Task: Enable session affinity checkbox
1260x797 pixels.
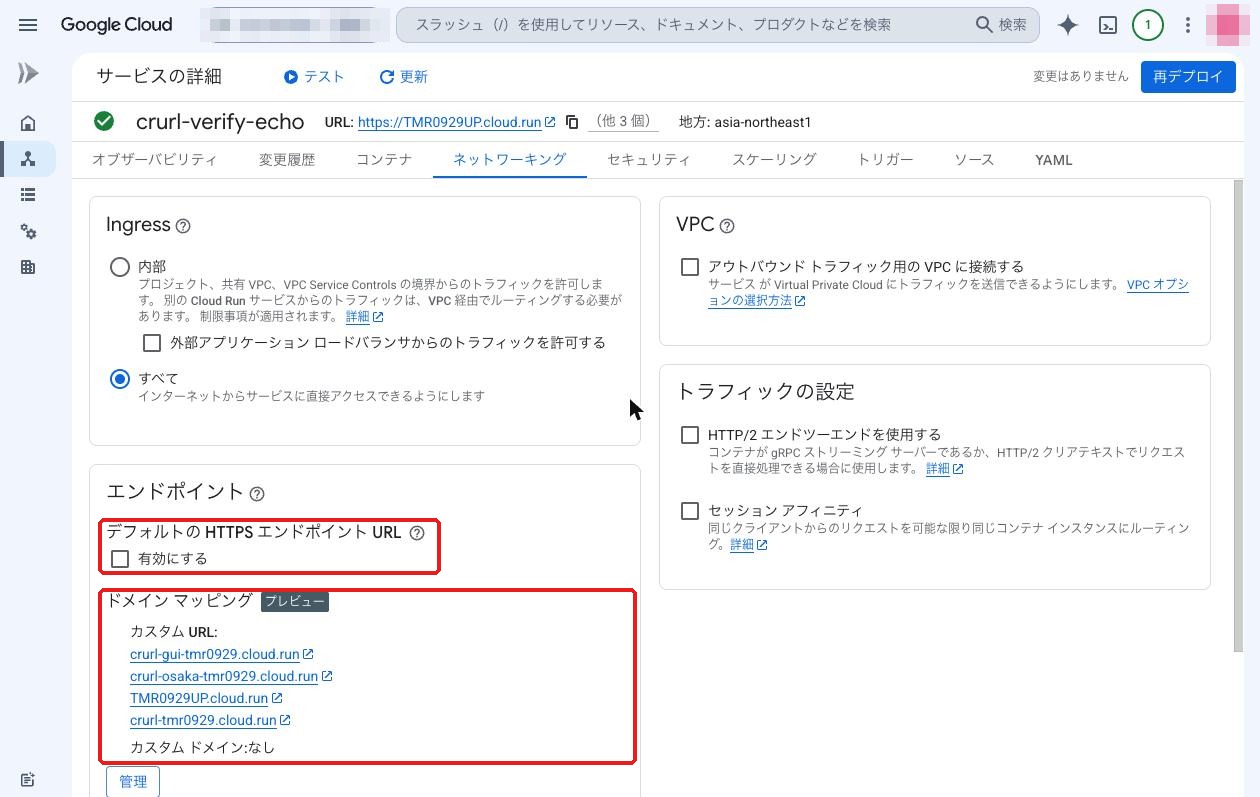Action: click(x=690, y=511)
